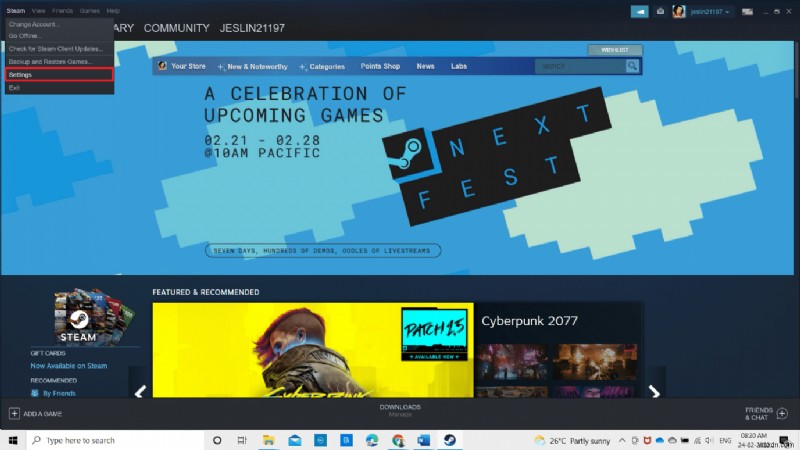Click the jeslin21197 avatar picture
This screenshot has width=800, height=450.
coord(679,11)
